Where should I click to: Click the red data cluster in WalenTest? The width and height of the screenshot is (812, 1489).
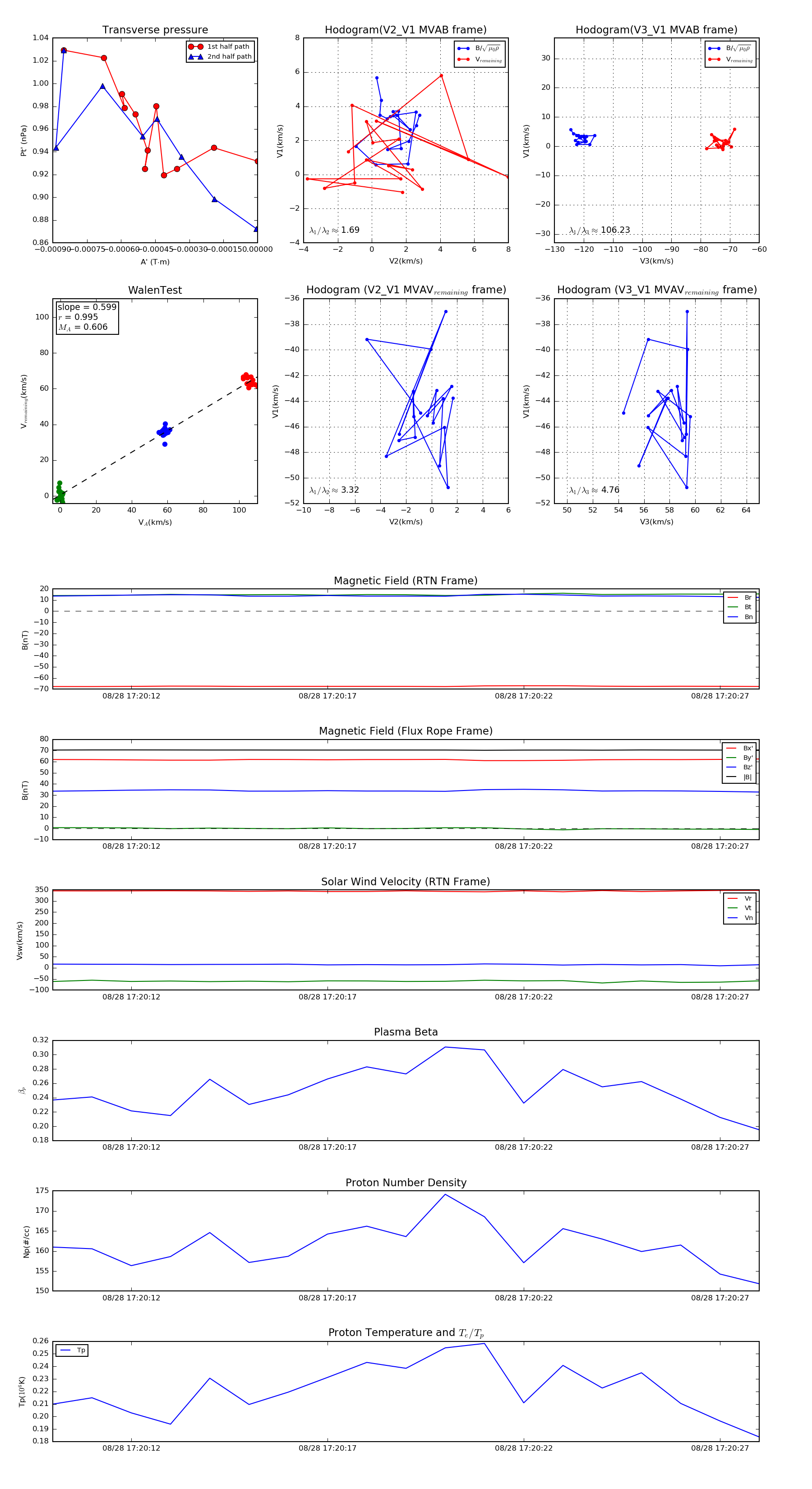click(249, 380)
